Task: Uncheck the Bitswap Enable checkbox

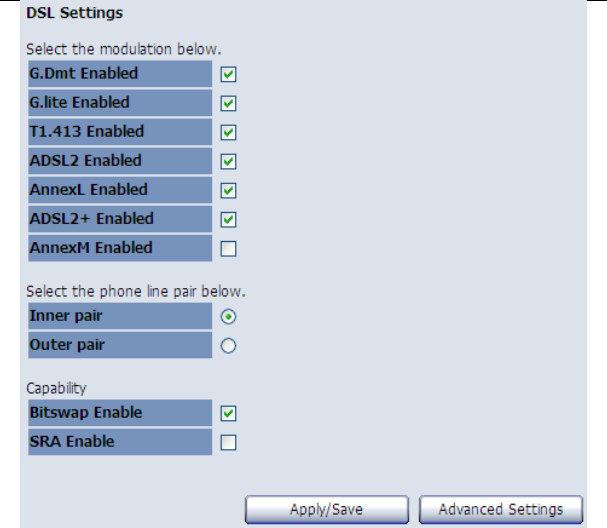Action: (228, 413)
